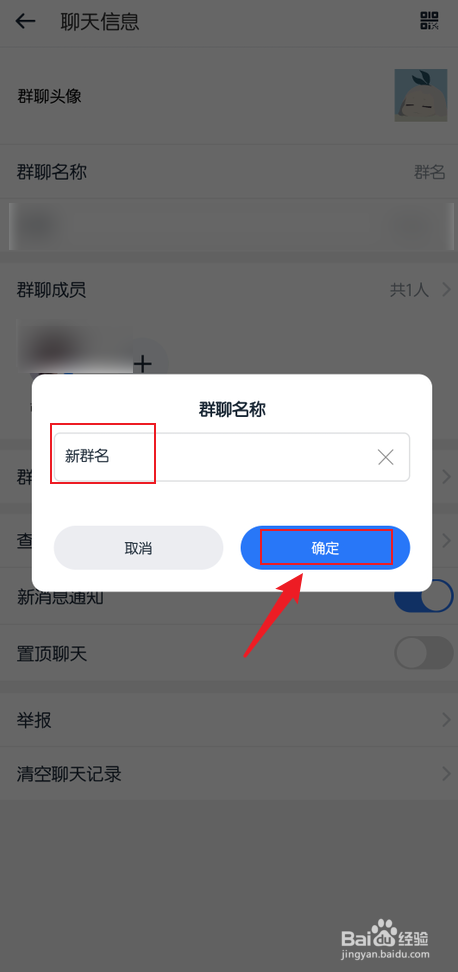Expand 群聊成员 list chevron
Screen dimensions: 458x972
tap(446, 289)
